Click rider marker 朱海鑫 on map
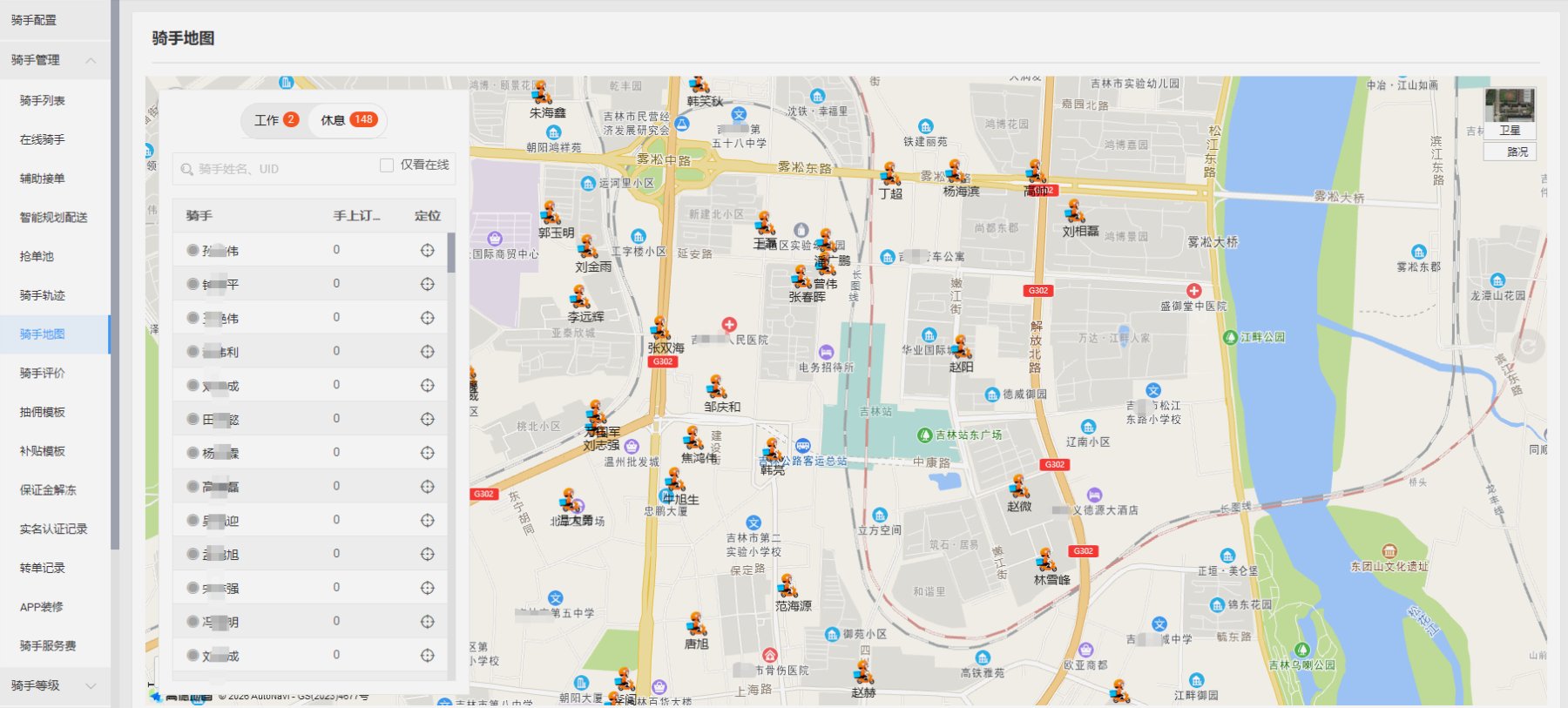The image size is (1568, 708). [543, 93]
